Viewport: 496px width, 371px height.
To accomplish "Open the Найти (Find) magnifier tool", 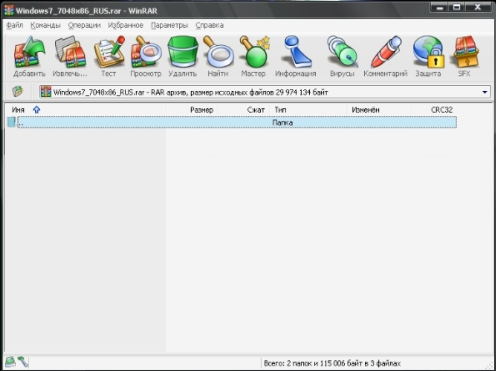I will (x=218, y=56).
